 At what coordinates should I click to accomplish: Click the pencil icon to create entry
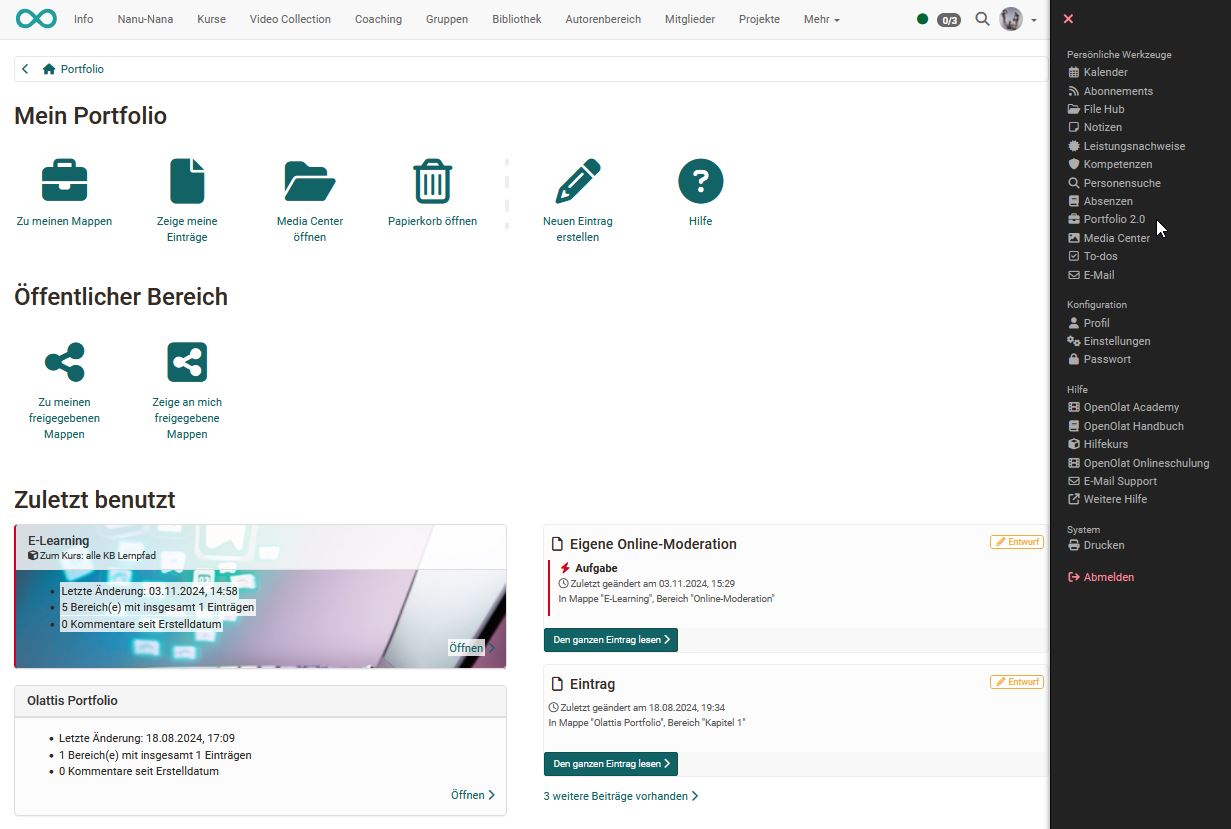coord(577,182)
